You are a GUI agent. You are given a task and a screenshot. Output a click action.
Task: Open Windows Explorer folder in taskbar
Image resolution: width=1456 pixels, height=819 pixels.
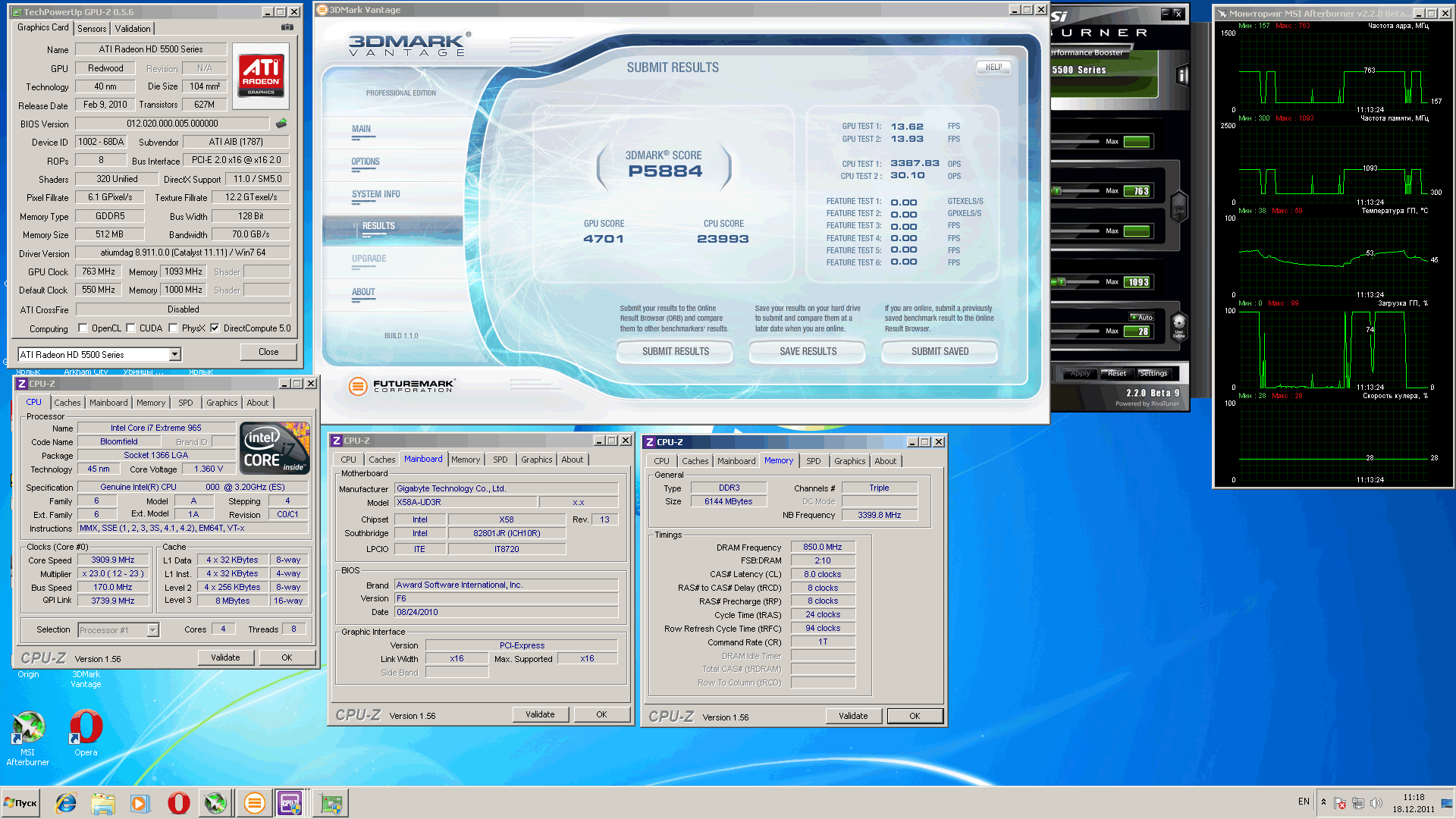tap(102, 802)
